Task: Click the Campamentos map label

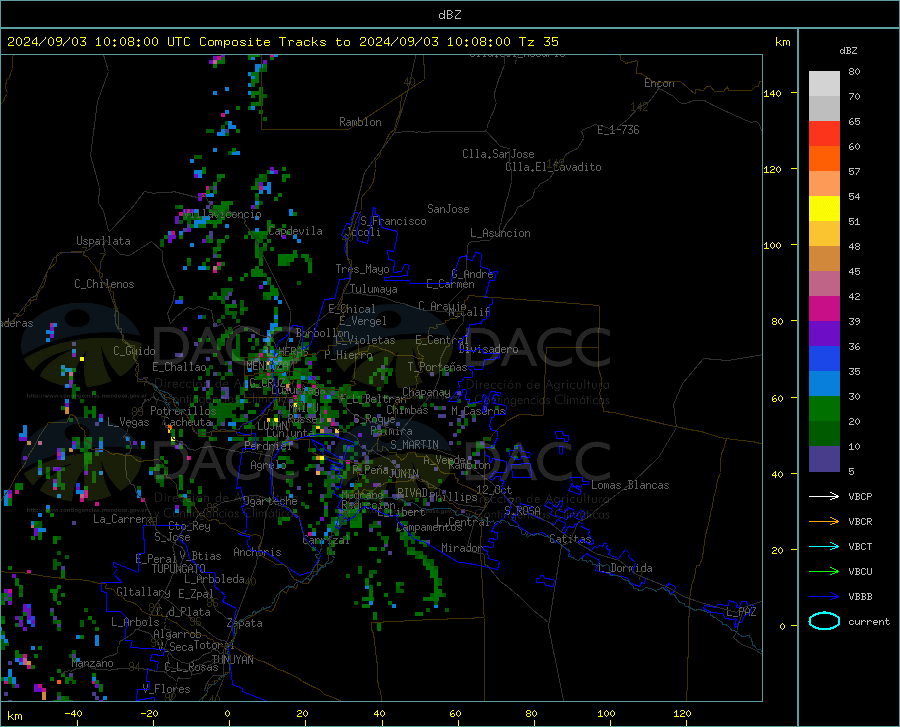Action: (x=429, y=527)
